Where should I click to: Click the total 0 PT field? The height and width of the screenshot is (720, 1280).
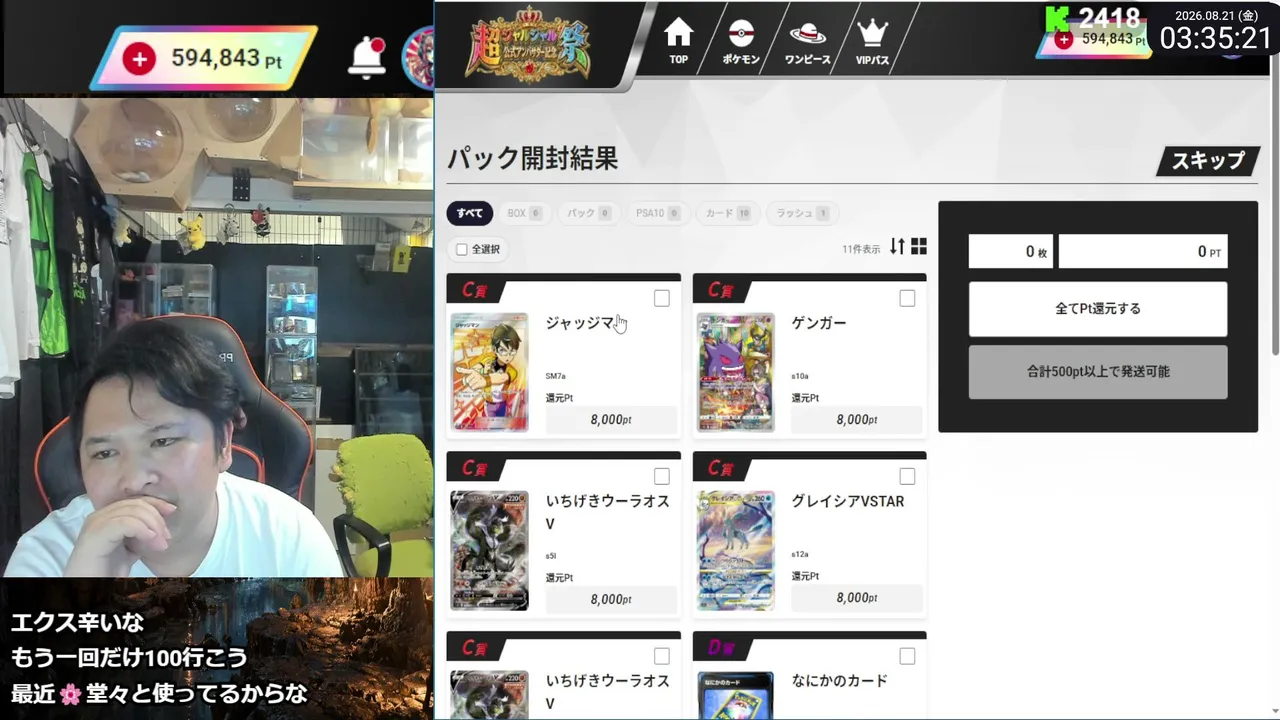(x=1143, y=252)
